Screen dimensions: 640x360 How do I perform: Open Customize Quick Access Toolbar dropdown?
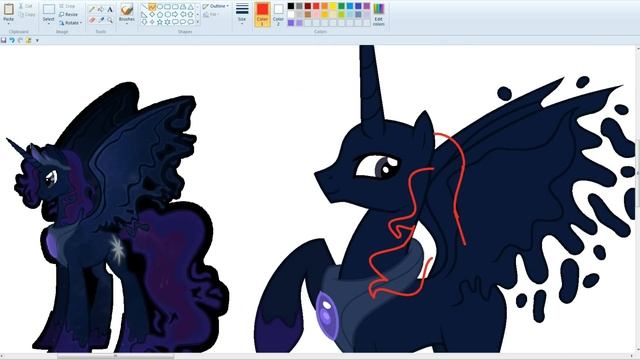point(37,40)
